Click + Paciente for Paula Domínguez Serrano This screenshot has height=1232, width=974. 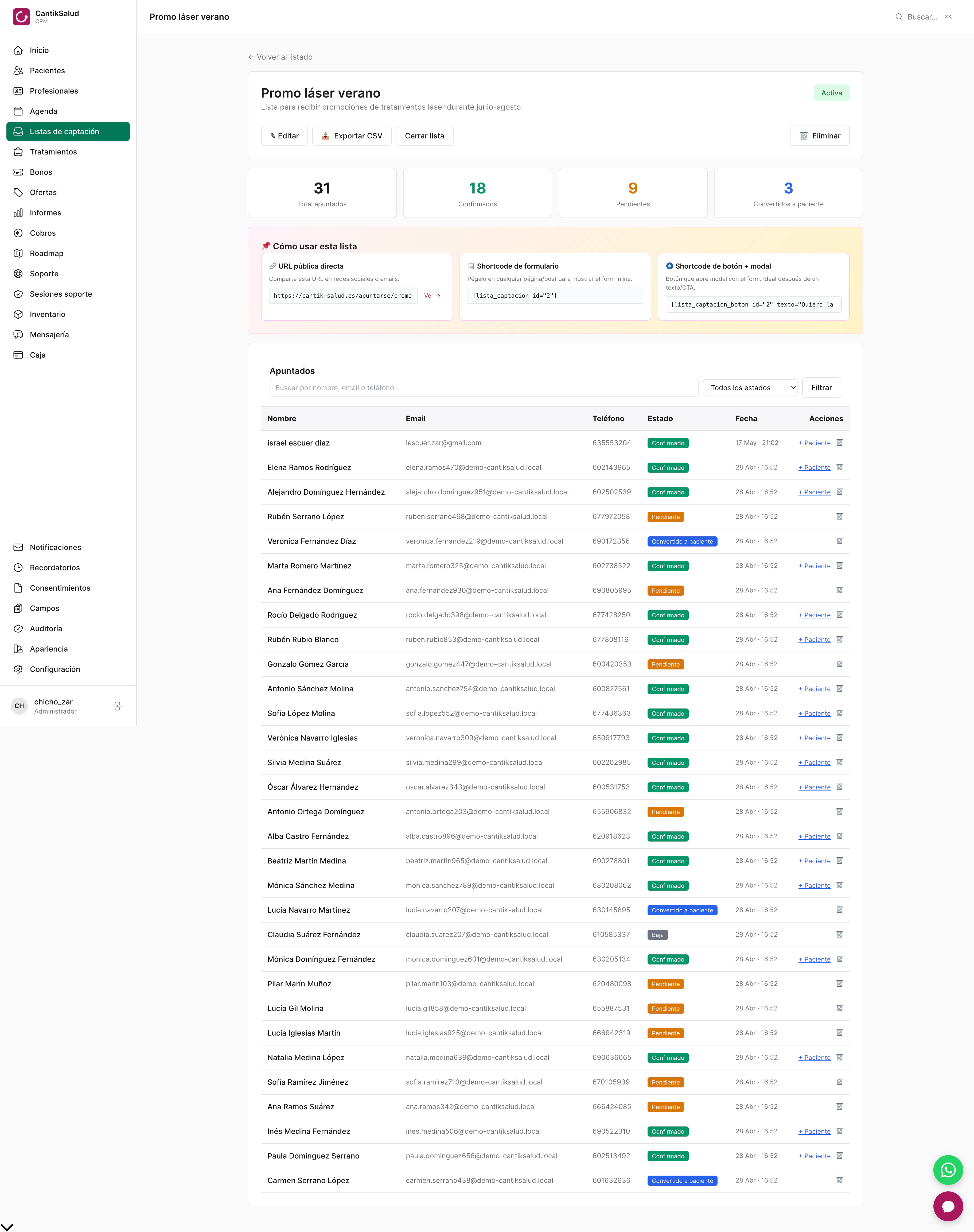(x=814, y=1156)
